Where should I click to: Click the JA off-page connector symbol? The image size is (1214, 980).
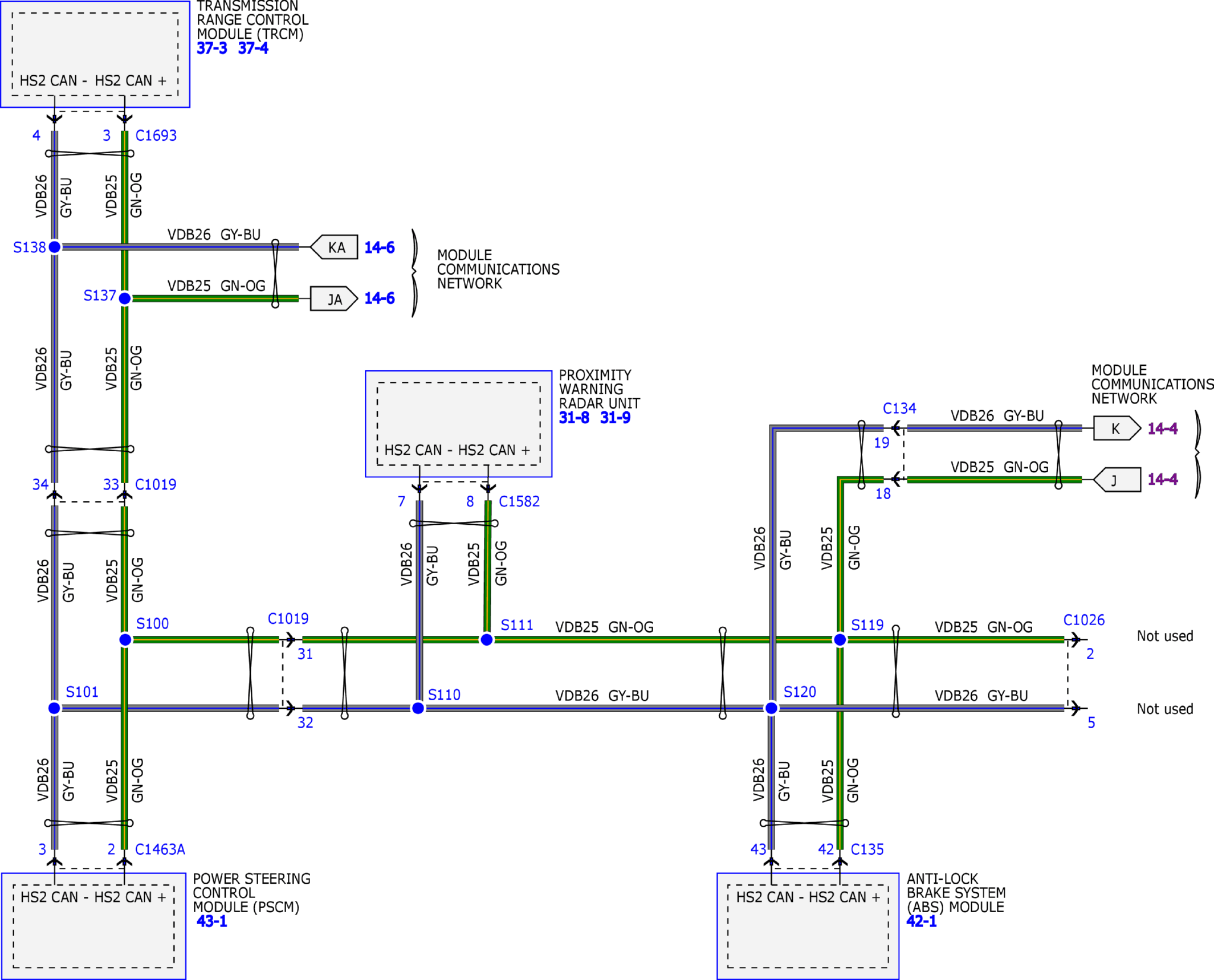tap(334, 299)
